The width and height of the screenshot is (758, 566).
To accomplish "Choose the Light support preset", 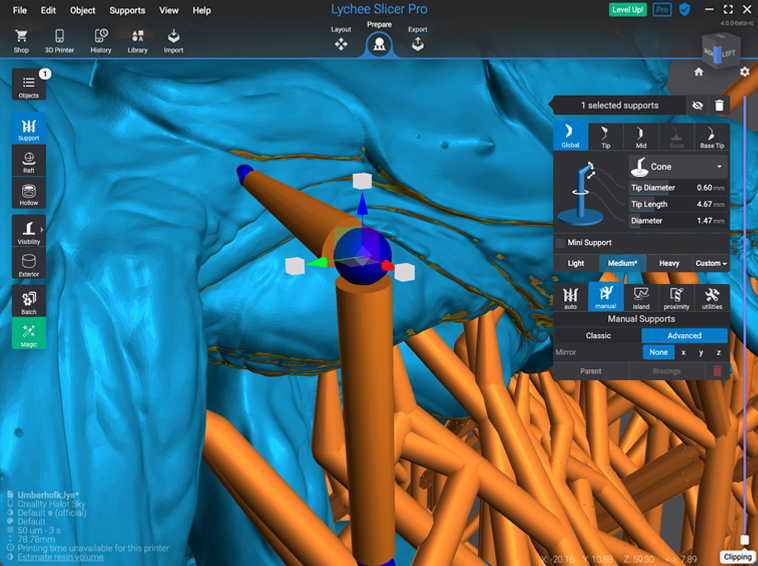I will (x=576, y=263).
